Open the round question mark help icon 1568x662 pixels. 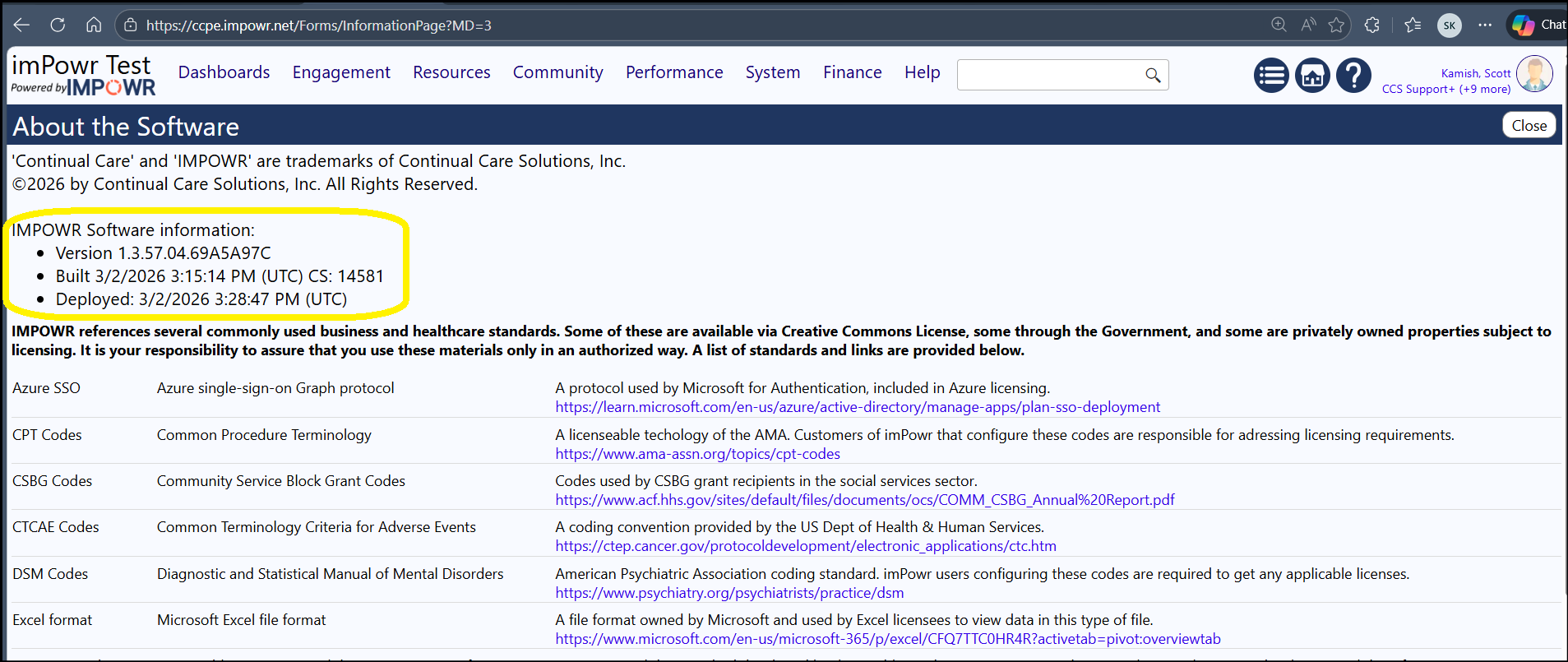pos(1353,76)
